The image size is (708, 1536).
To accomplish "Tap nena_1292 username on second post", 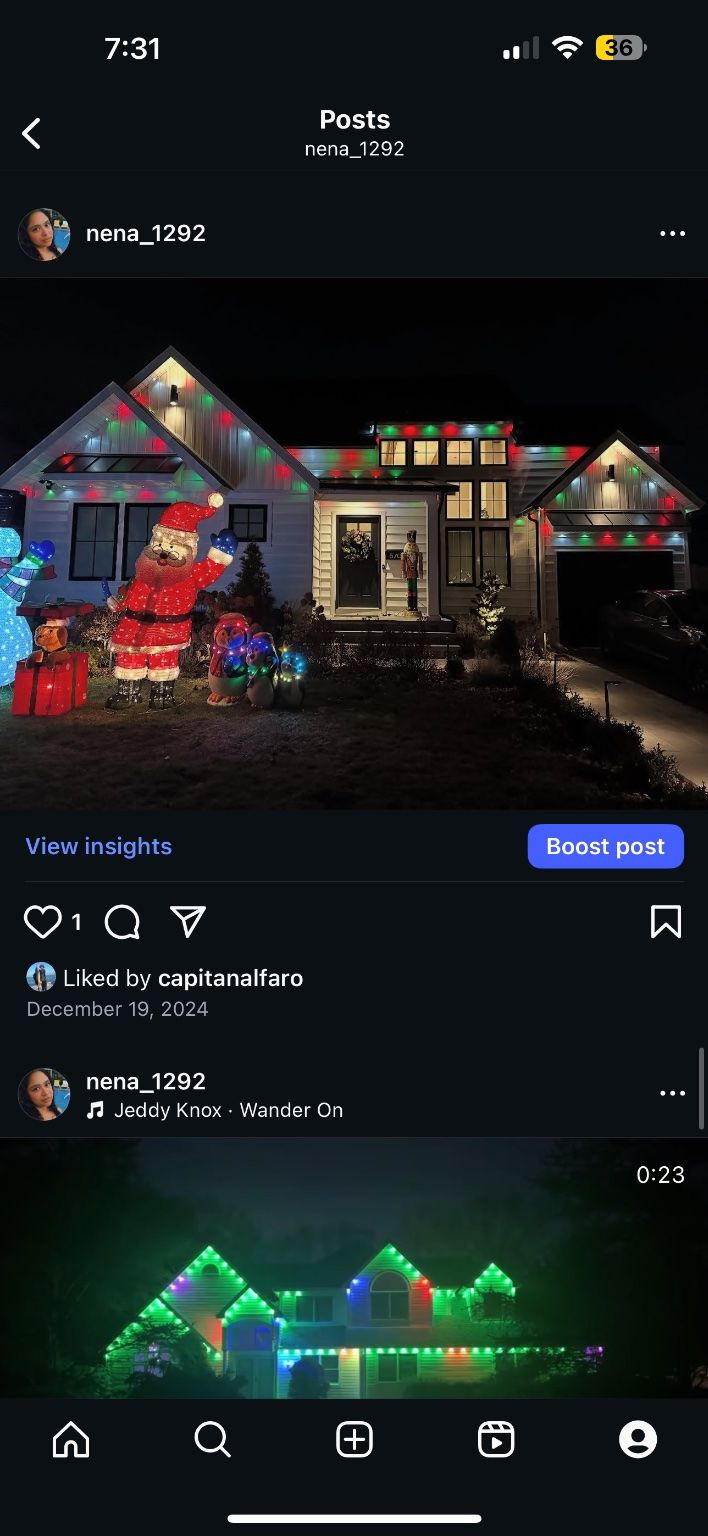I will tap(146, 1081).
